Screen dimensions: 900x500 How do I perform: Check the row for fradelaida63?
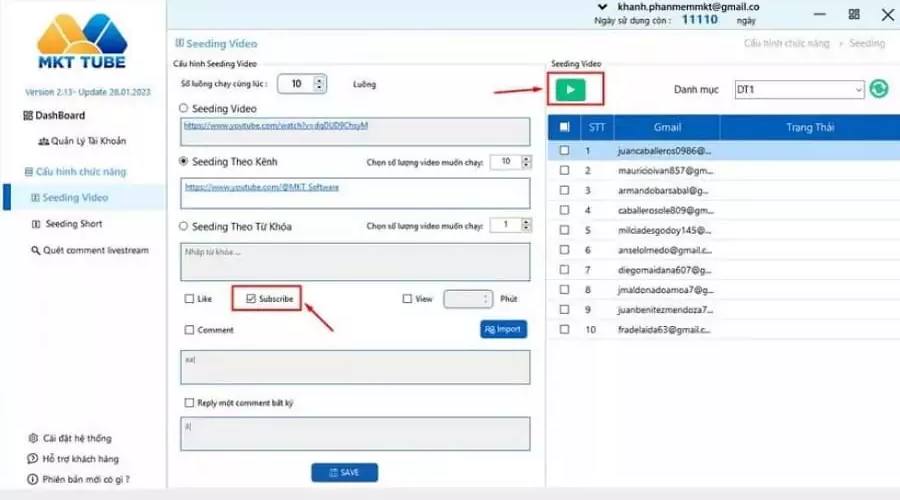tap(564, 330)
